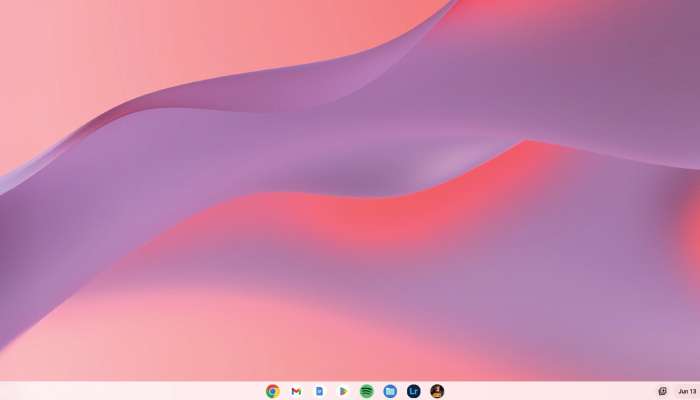Click empty shelf space between avatar and Tote

point(550,391)
